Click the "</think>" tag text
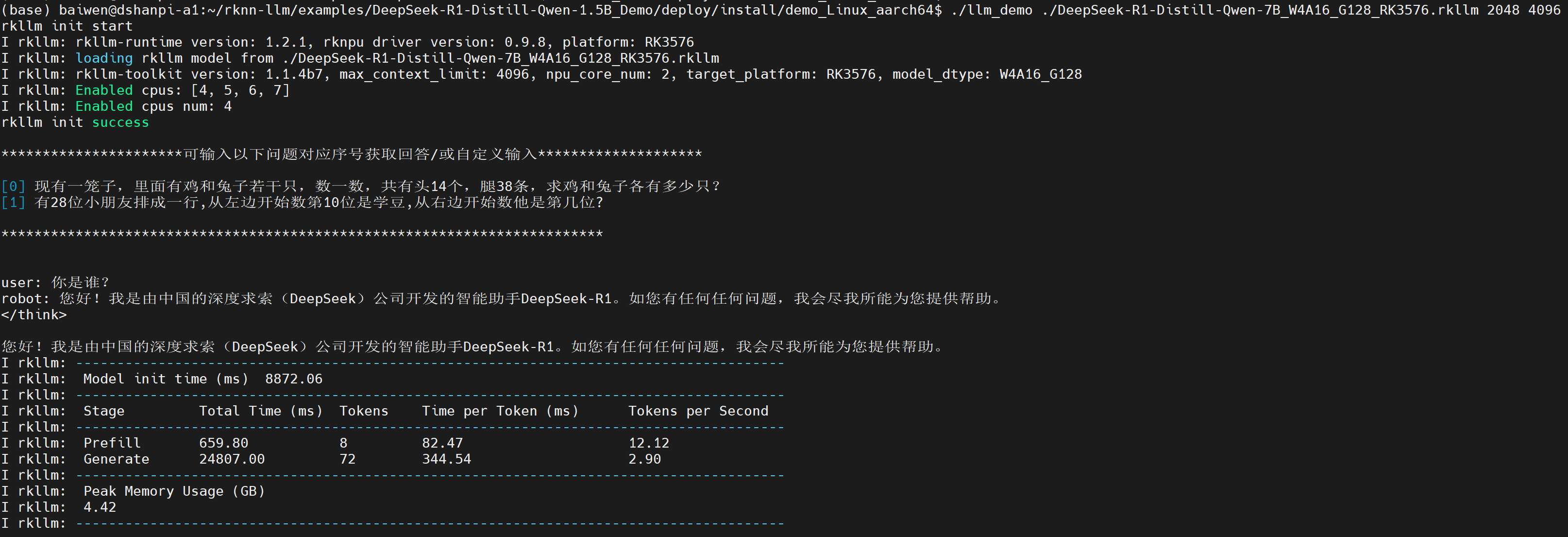Screen dimensions: 1568x537 [34, 315]
